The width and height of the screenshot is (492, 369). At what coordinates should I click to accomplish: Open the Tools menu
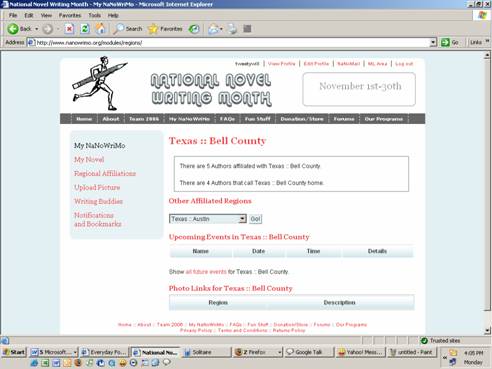(95, 15)
